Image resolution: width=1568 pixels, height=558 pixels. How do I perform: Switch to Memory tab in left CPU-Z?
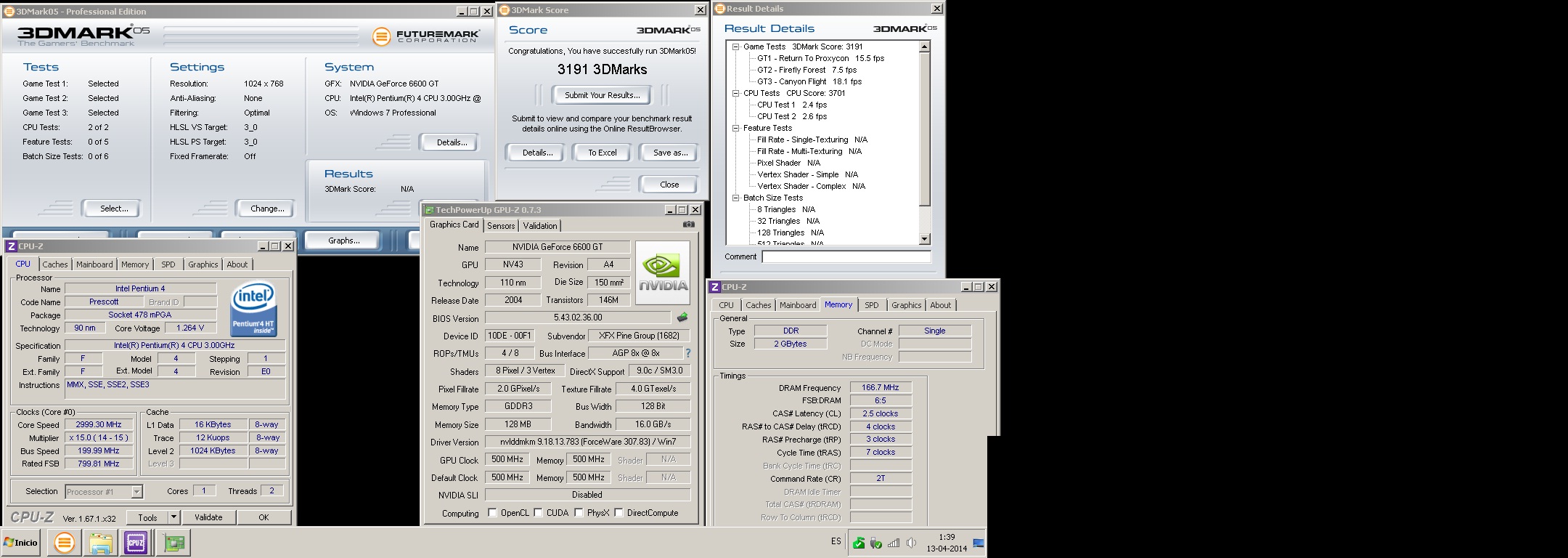click(x=135, y=264)
